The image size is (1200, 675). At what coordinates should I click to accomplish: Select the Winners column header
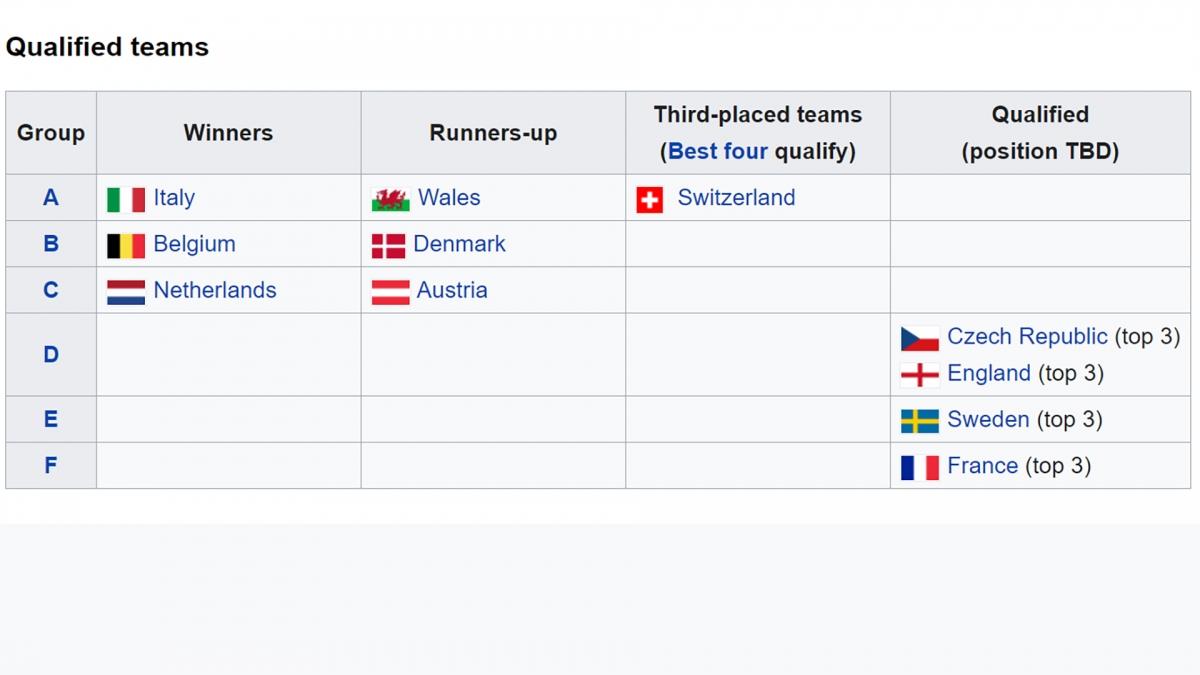click(228, 133)
